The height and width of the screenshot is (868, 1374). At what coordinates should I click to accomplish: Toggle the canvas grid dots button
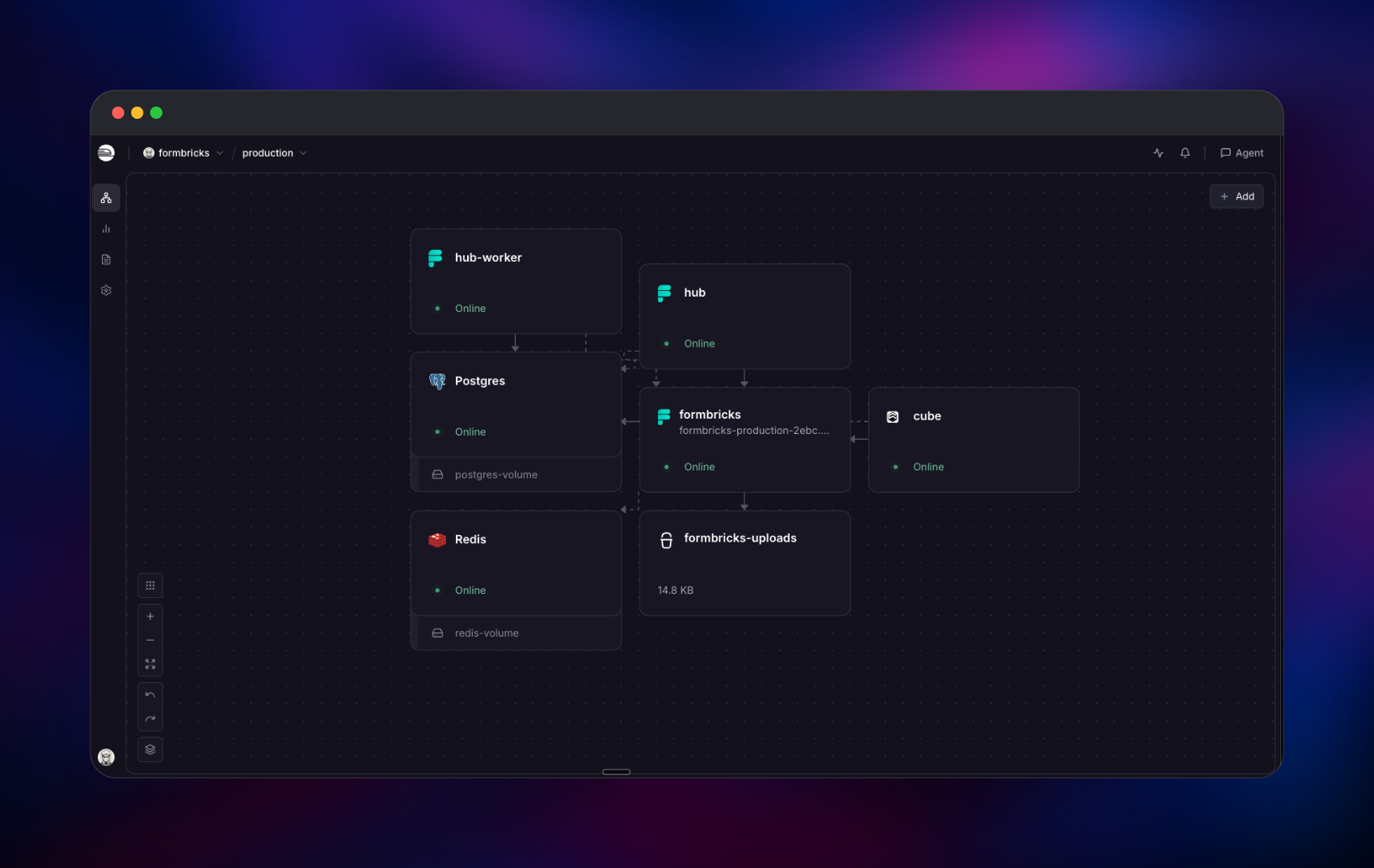[x=150, y=585]
